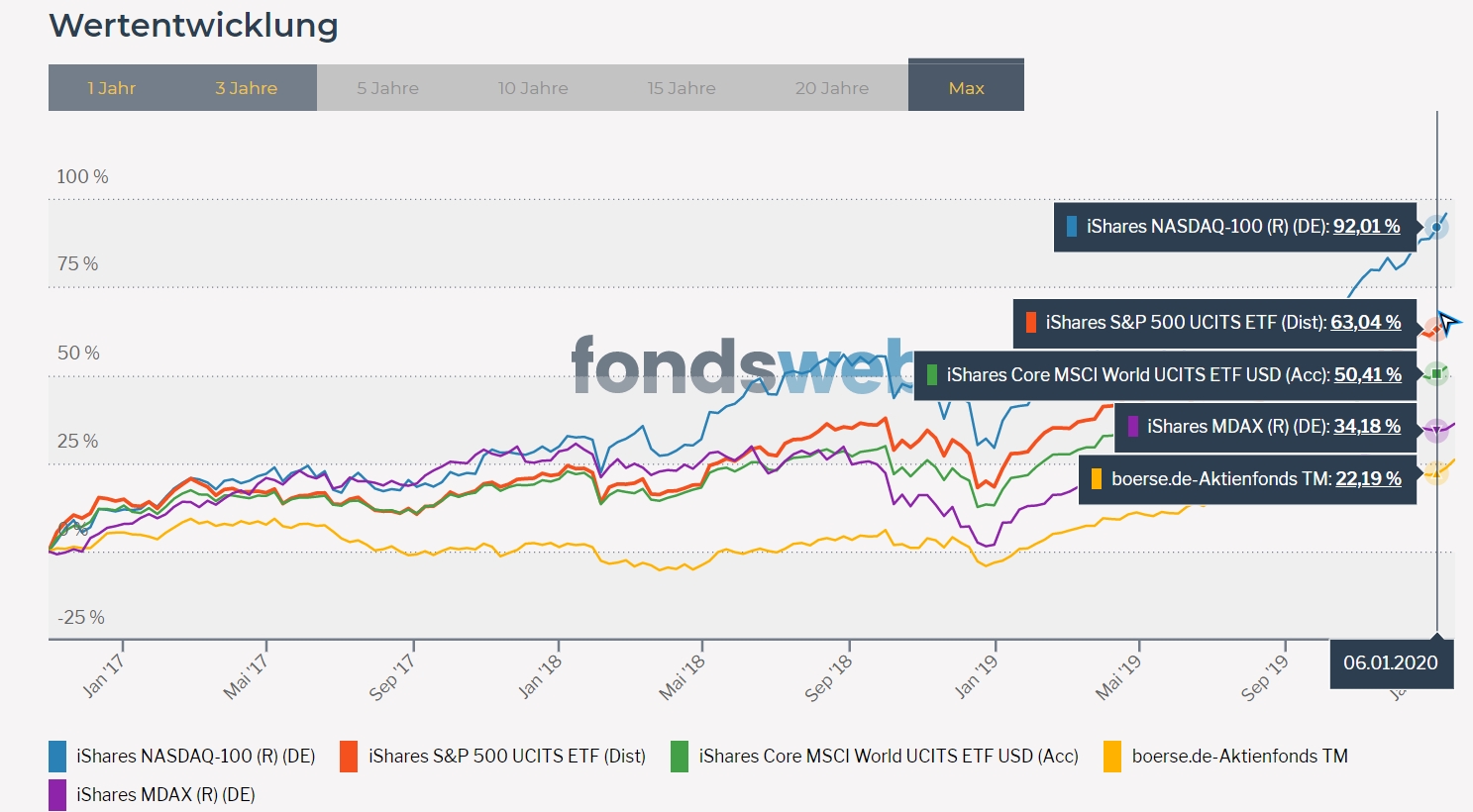Toggle boerse.de-Aktienfonds TM legend entry
The height and width of the screenshot is (812, 1473).
tap(1226, 757)
